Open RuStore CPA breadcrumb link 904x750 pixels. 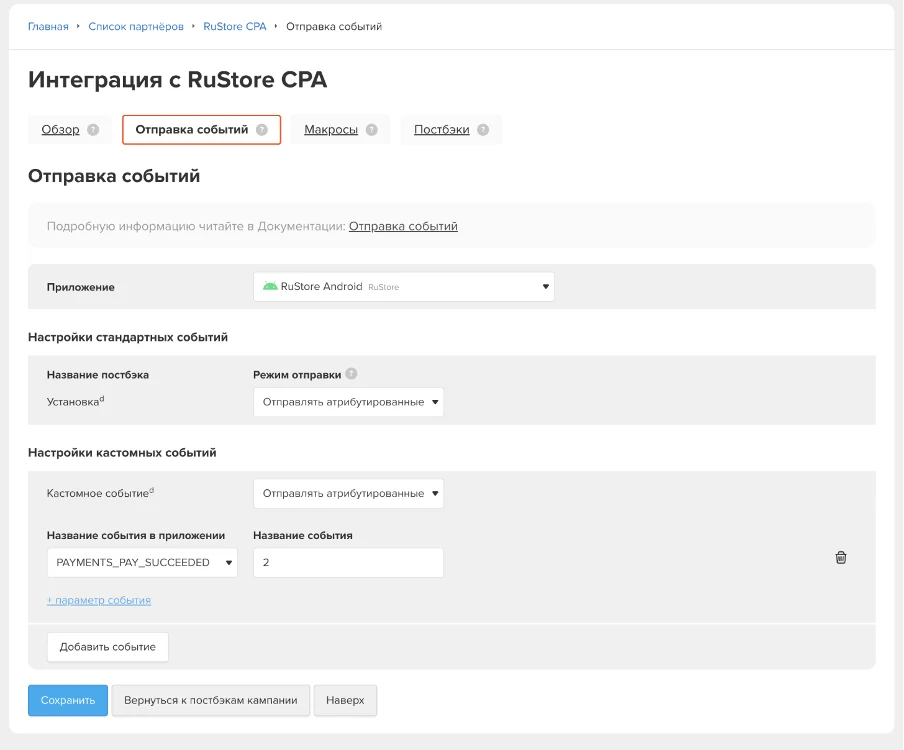[x=235, y=27]
